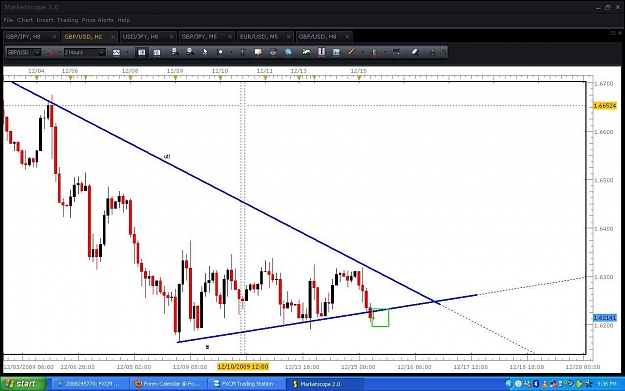This screenshot has width=625, height=391.
Task: Click the zoom in magnifier icon
Action: point(175,52)
